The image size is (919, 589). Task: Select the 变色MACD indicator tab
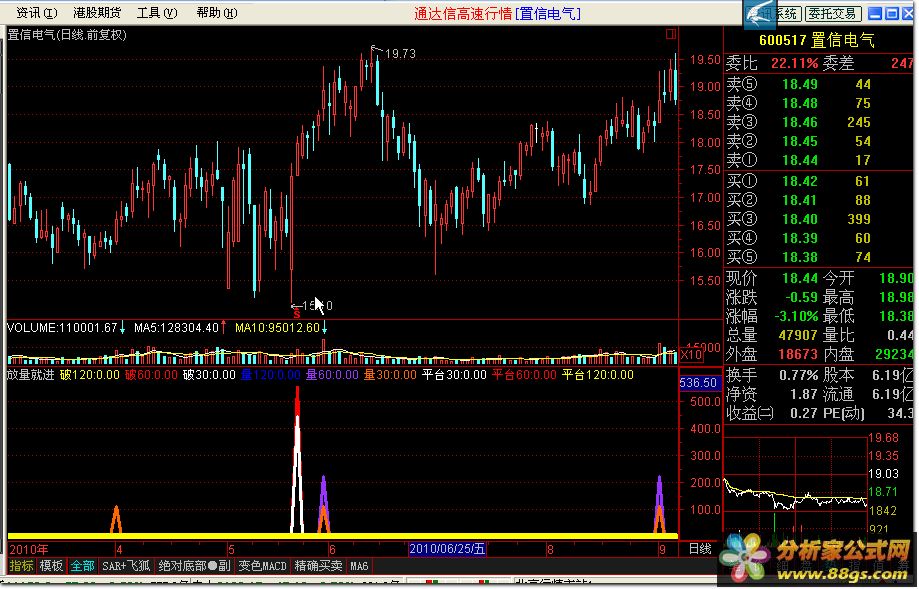click(262, 566)
